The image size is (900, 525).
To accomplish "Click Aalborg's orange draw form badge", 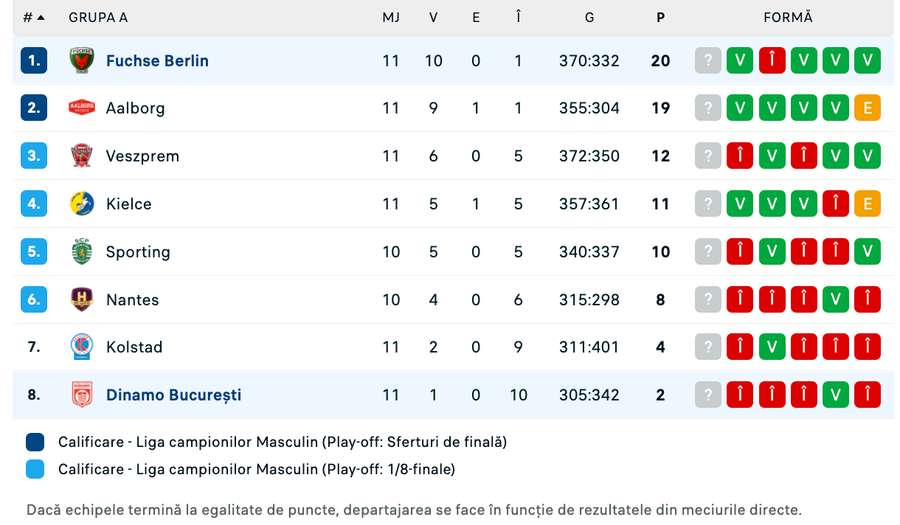I will pos(868,108).
